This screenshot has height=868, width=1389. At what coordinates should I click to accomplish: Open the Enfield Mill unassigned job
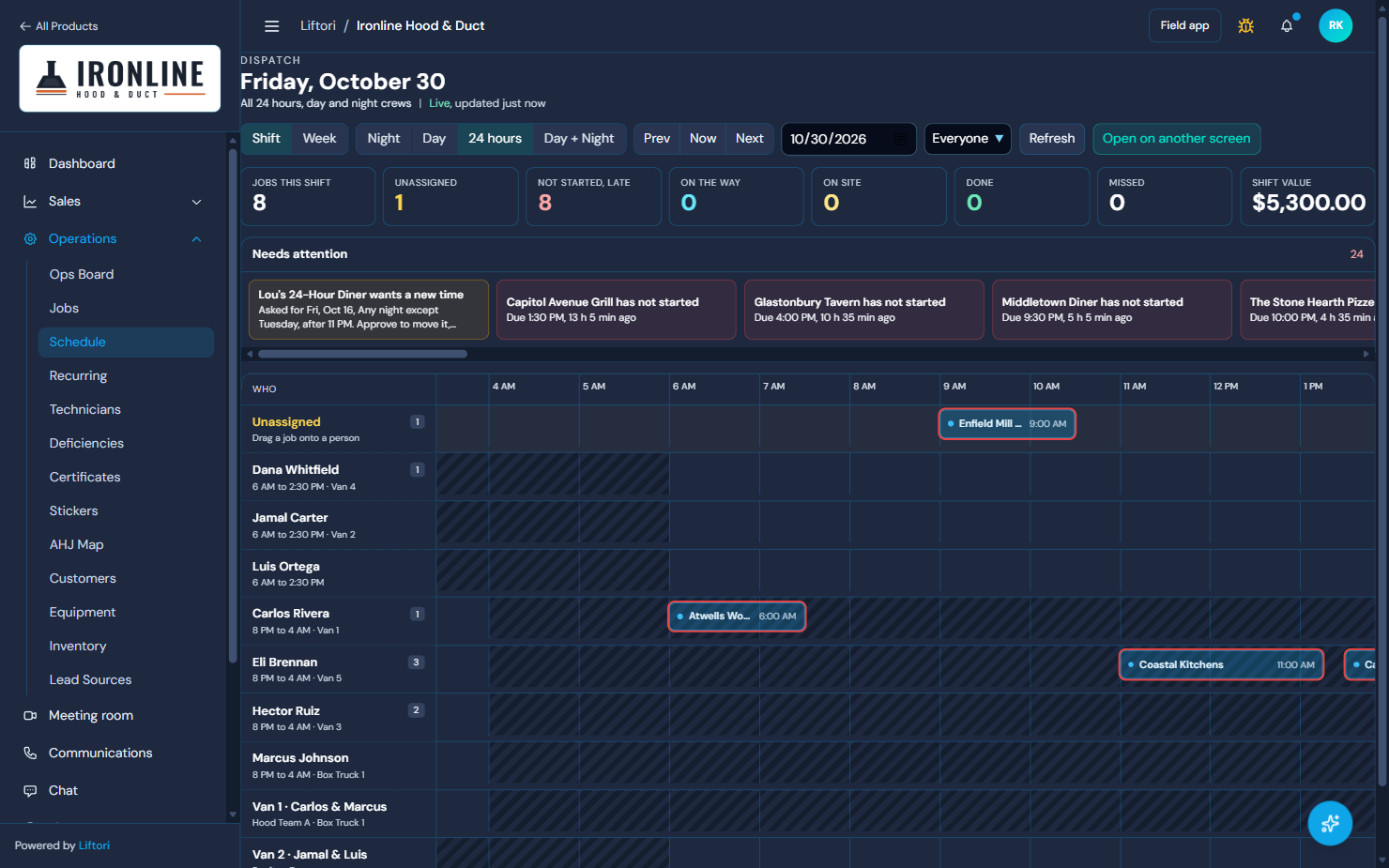coord(1007,424)
